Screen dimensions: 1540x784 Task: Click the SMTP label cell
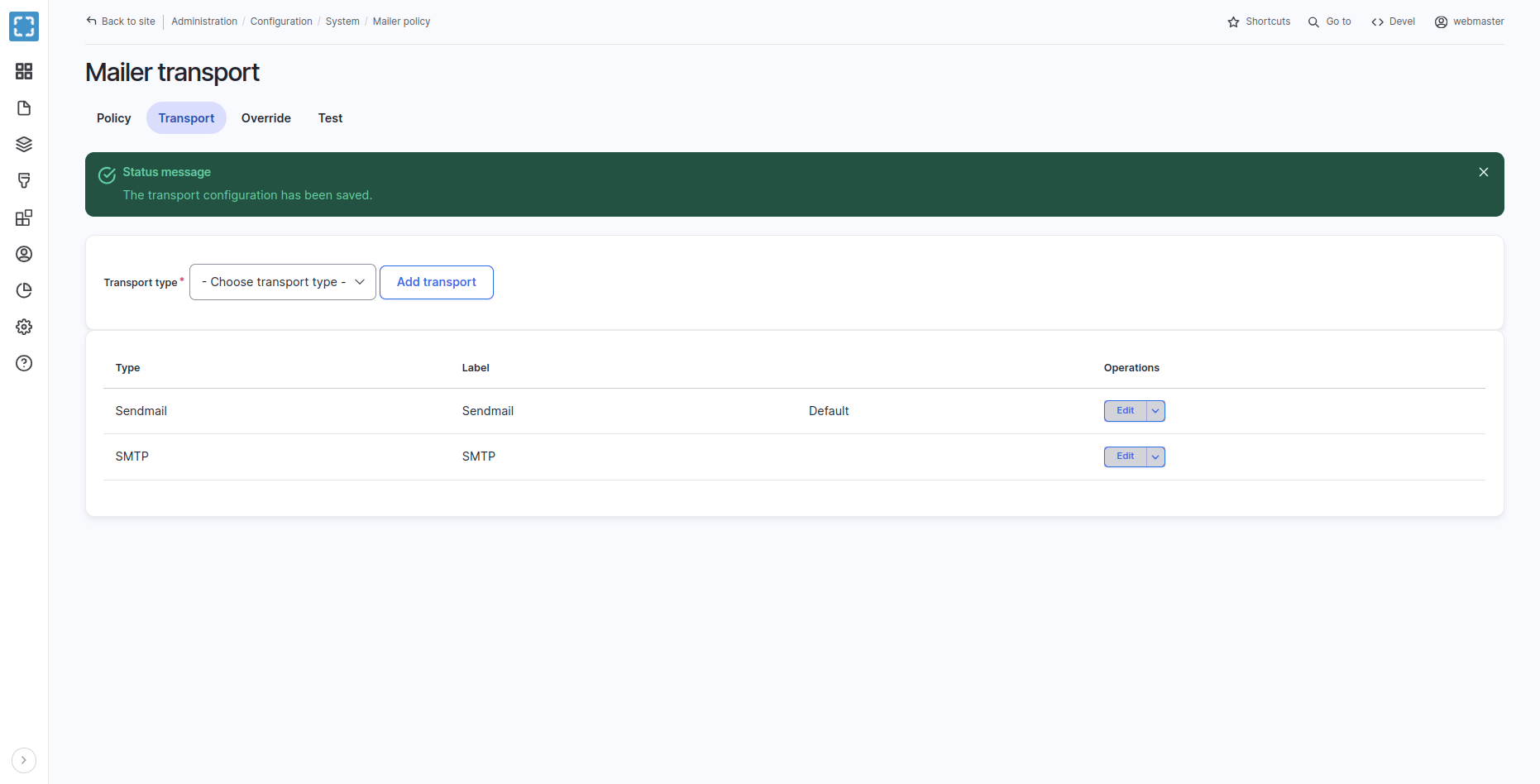click(479, 457)
